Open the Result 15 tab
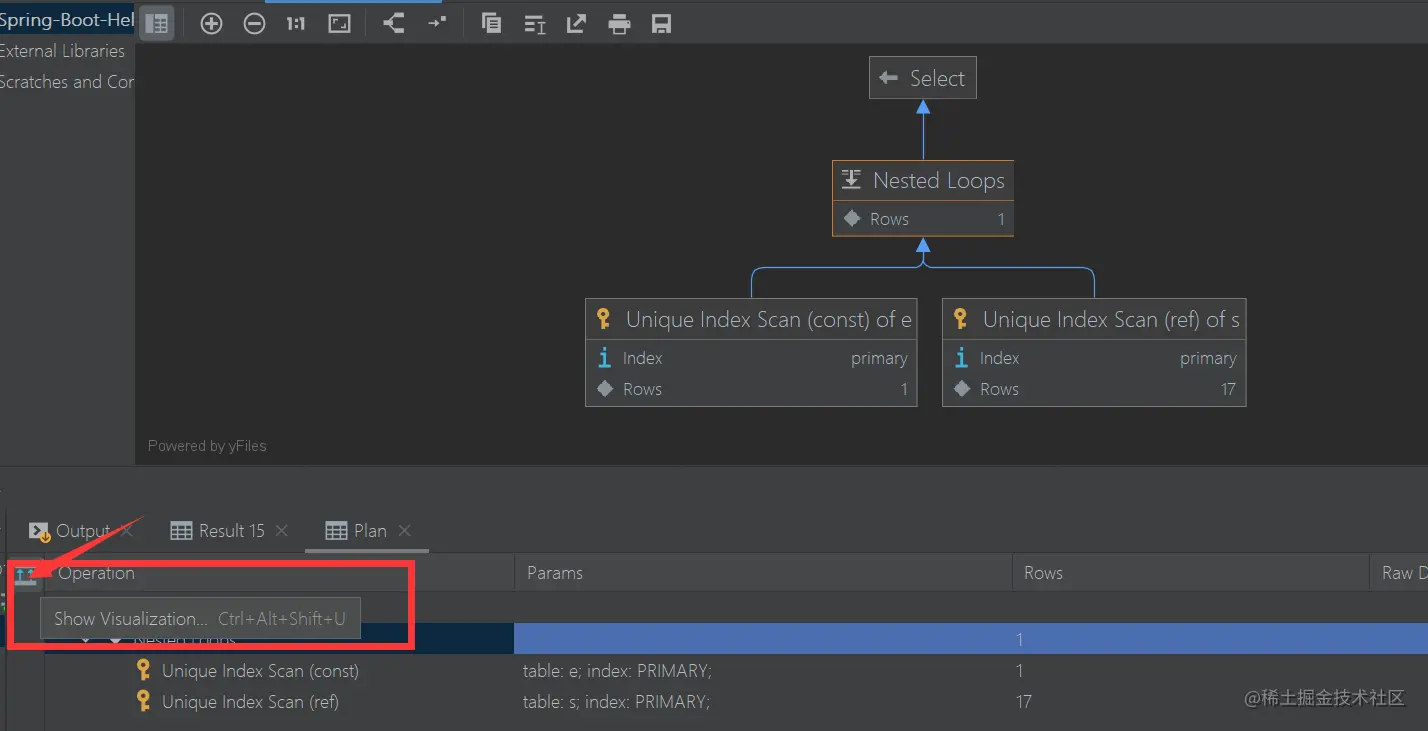Viewport: 1428px width, 731px height. [x=232, y=531]
